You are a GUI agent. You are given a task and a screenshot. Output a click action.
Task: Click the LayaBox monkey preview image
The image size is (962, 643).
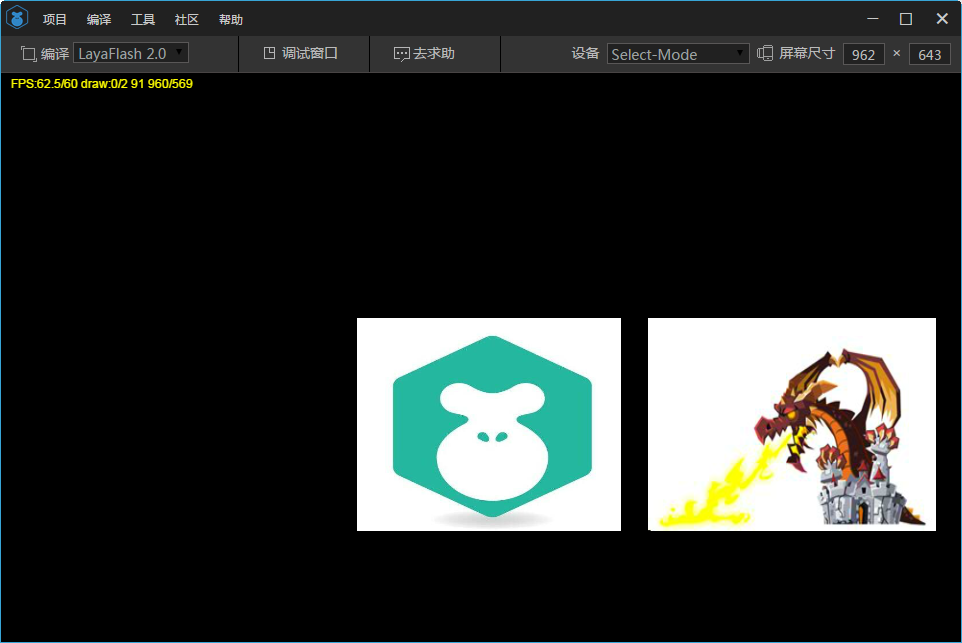(x=488, y=424)
